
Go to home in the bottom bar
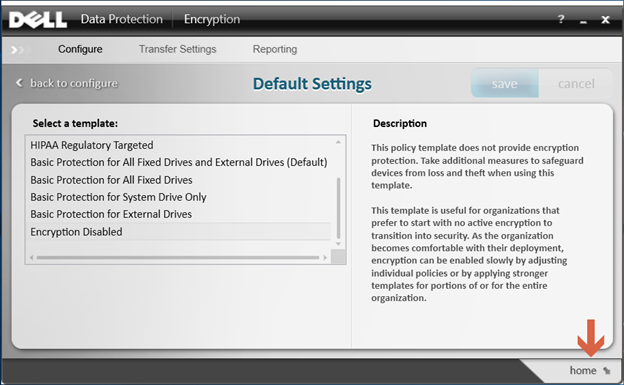[x=583, y=371]
